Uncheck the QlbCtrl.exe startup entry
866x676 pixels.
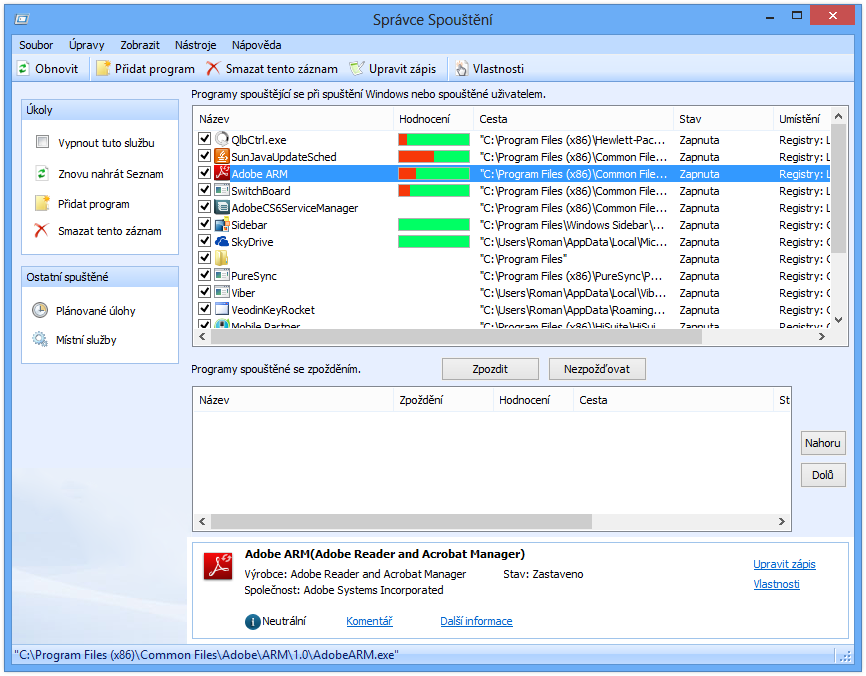[x=204, y=139]
